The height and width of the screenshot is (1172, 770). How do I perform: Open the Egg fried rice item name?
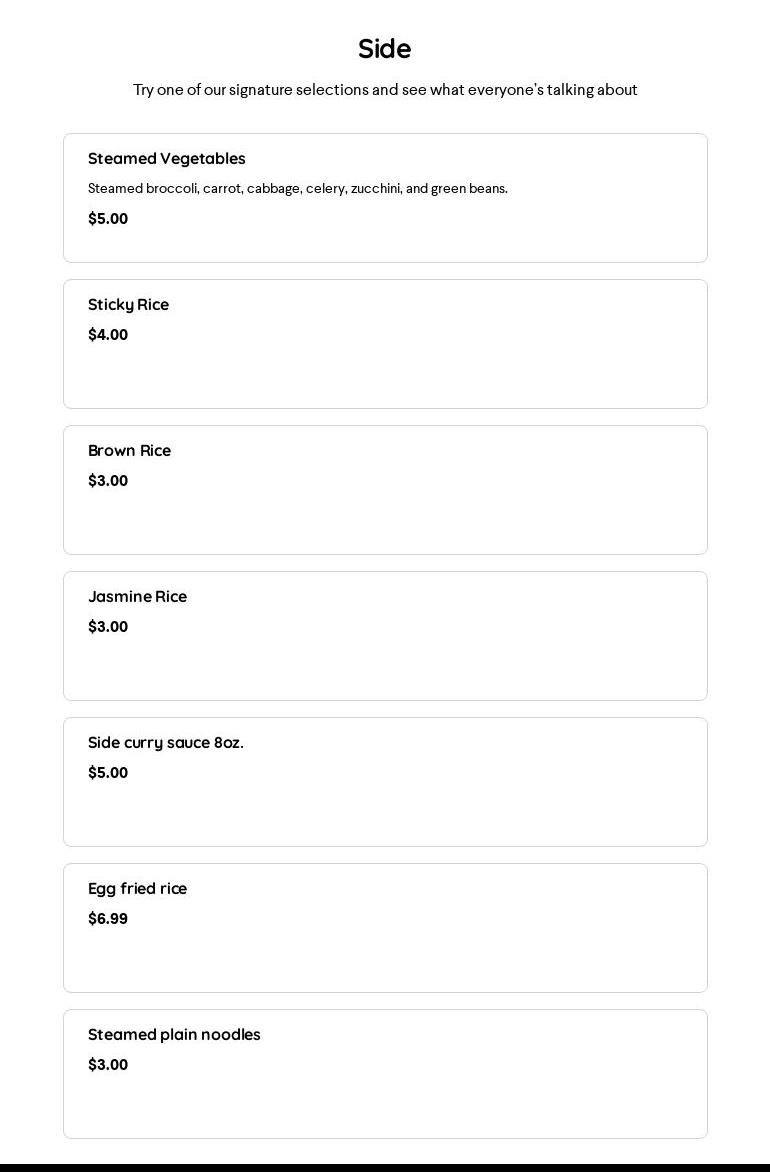point(137,889)
